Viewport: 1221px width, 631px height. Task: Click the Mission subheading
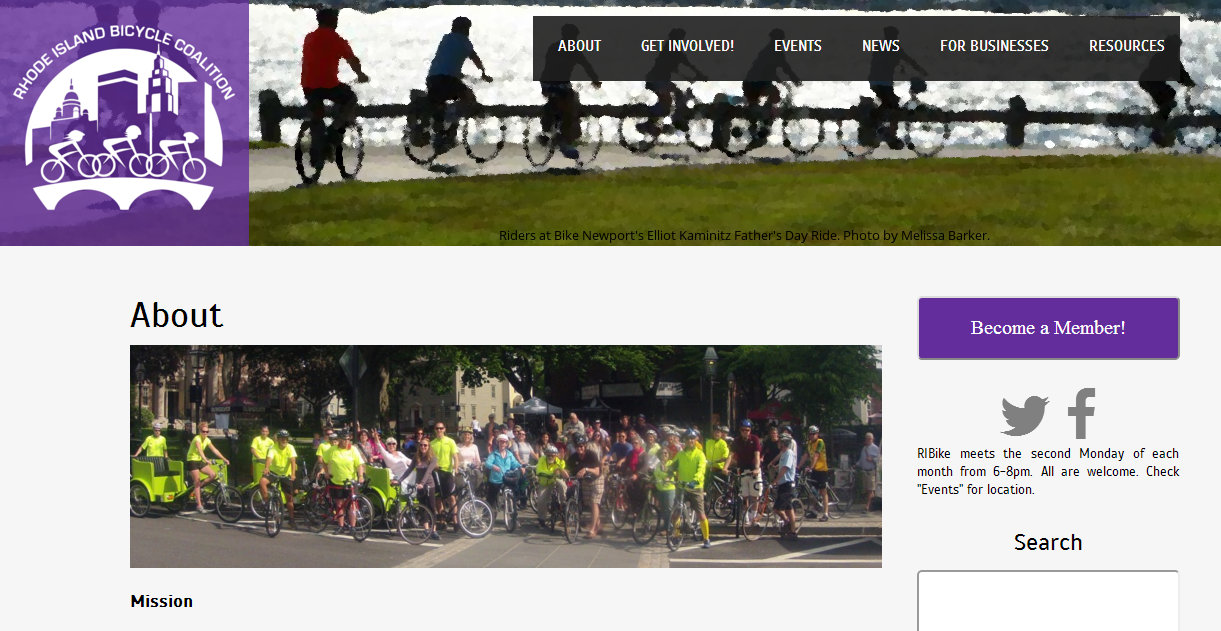(x=161, y=601)
